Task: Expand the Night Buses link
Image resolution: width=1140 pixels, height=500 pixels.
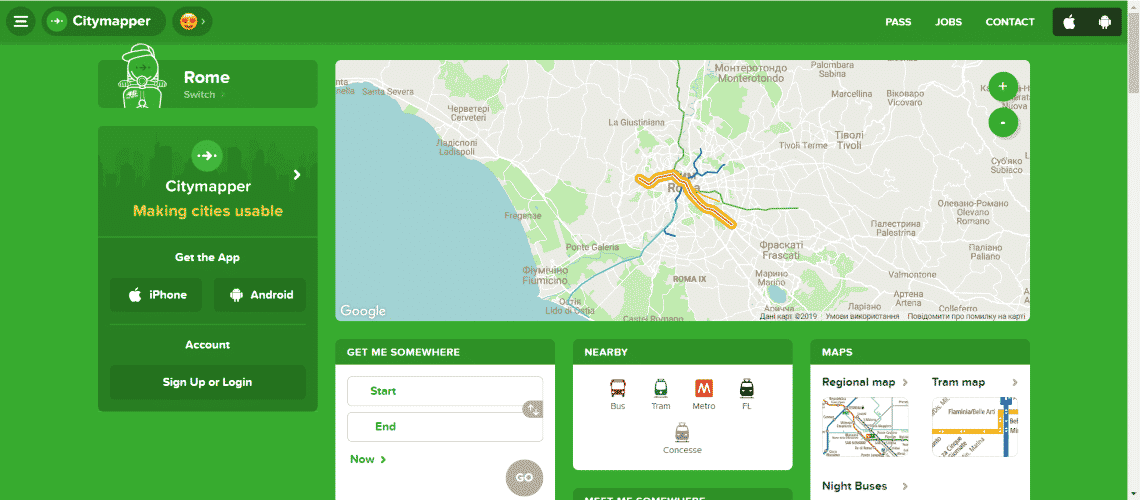Action: click(865, 486)
